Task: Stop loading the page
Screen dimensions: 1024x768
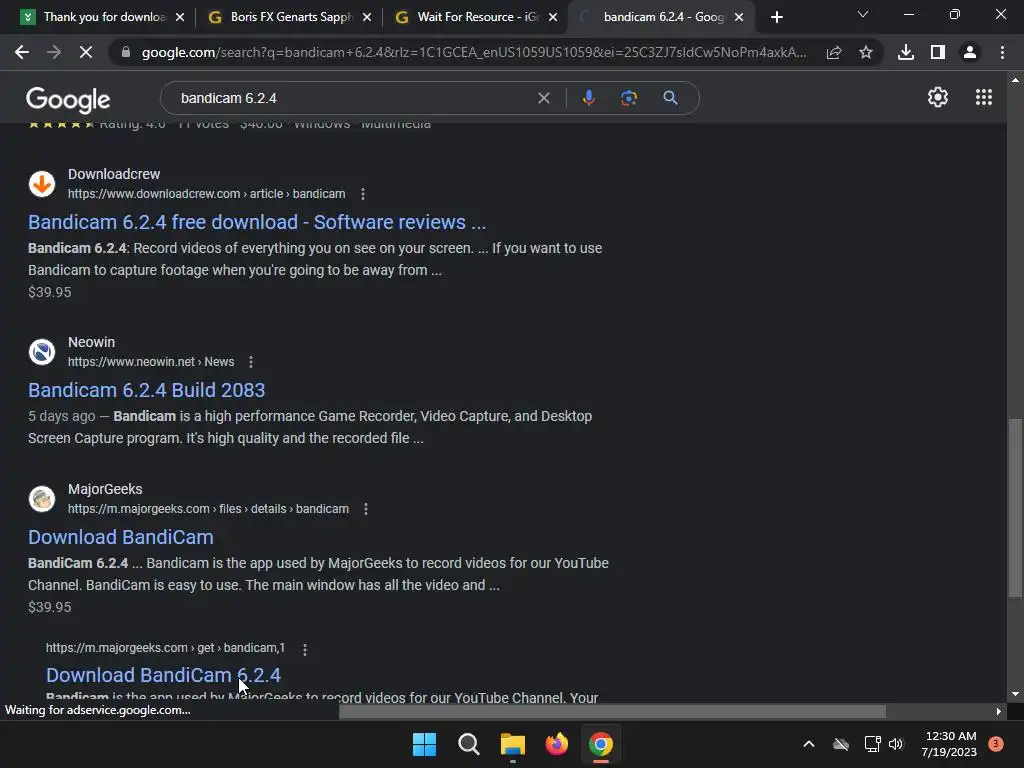Action: [86, 52]
